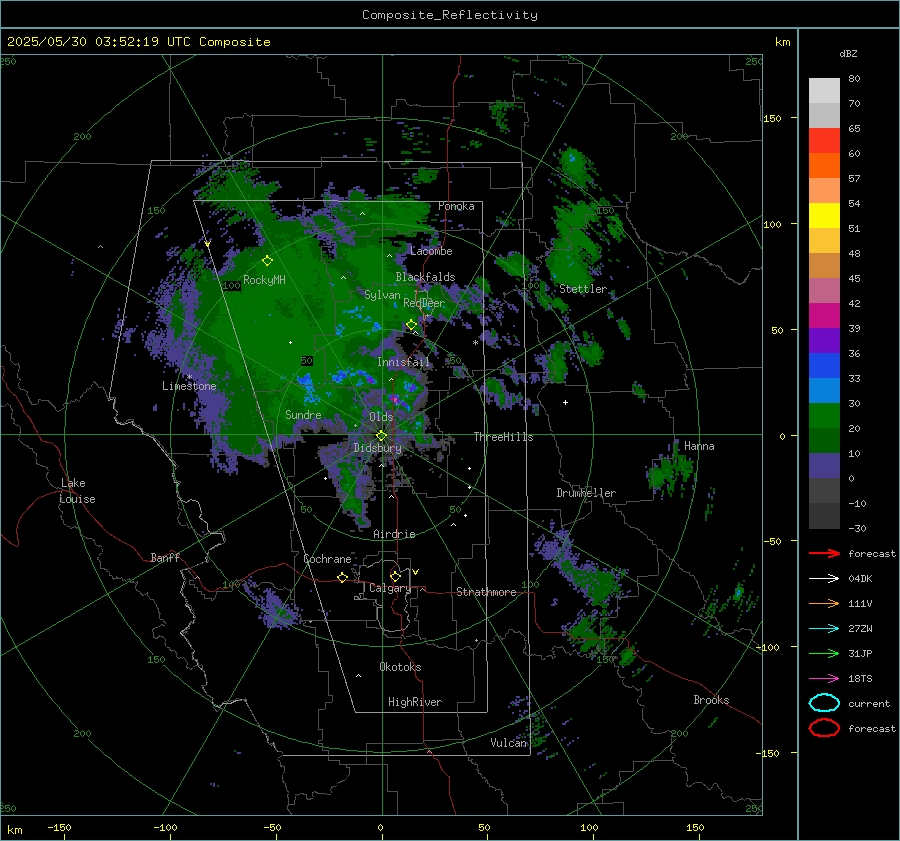Click the Vulcan city label
Viewport: 900px width, 841px height.
[509, 743]
